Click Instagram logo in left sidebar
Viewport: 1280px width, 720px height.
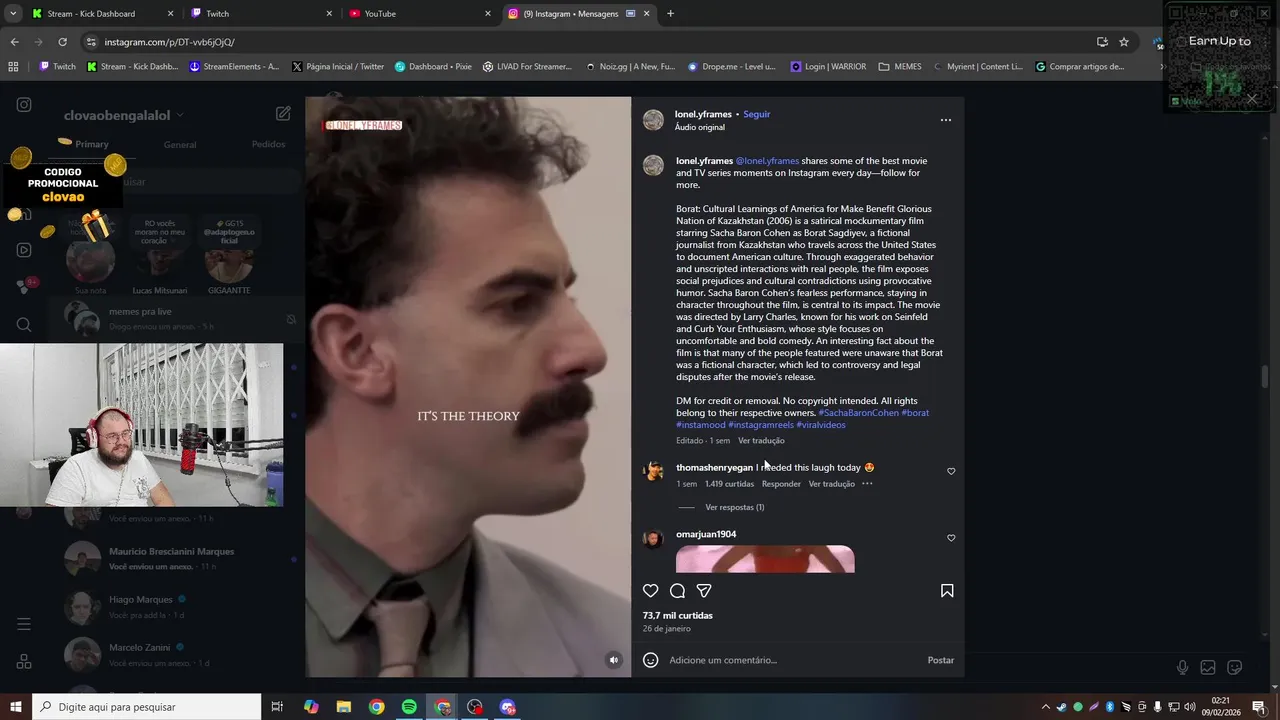point(24,105)
